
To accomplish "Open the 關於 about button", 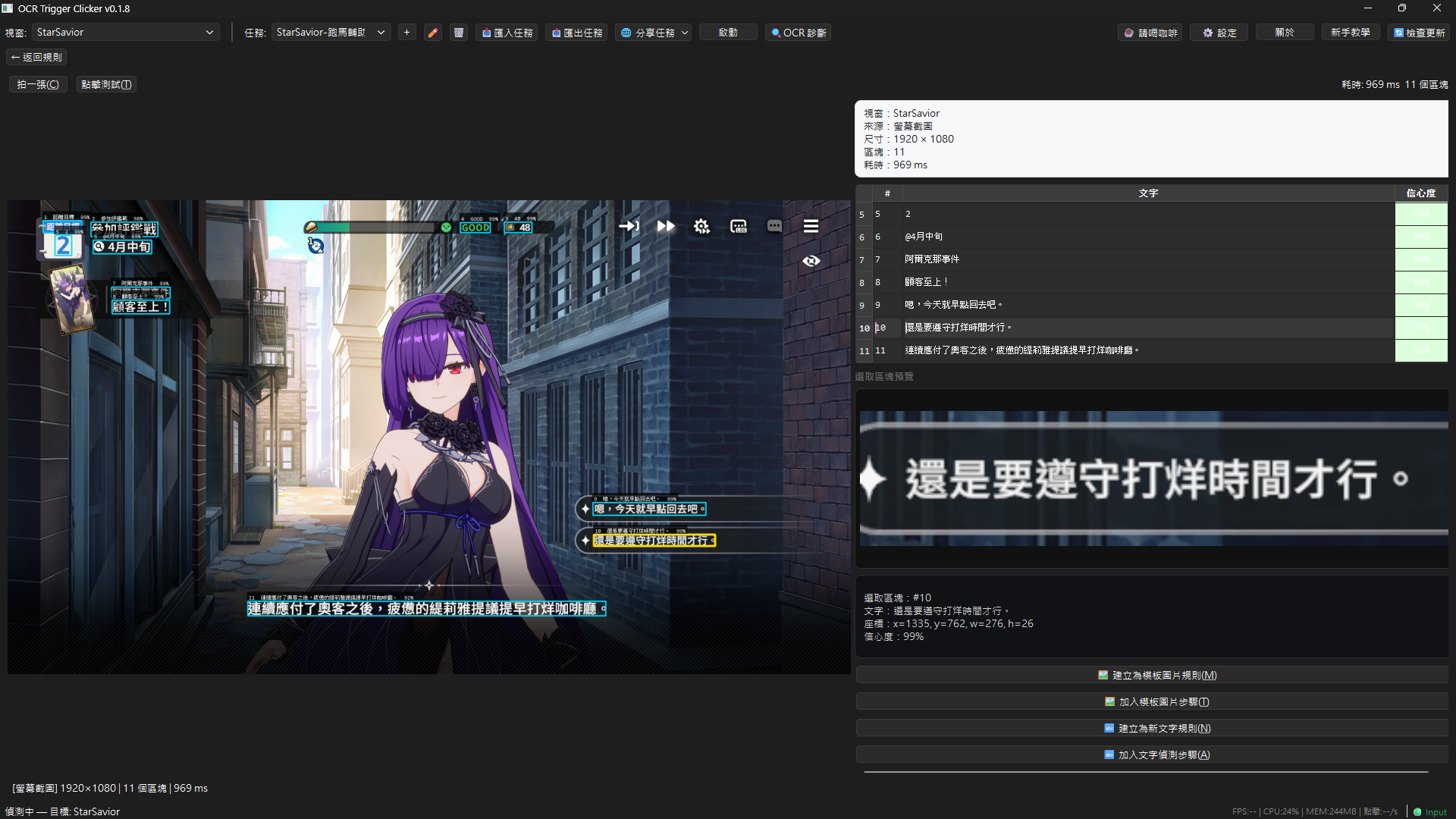I will (1285, 33).
